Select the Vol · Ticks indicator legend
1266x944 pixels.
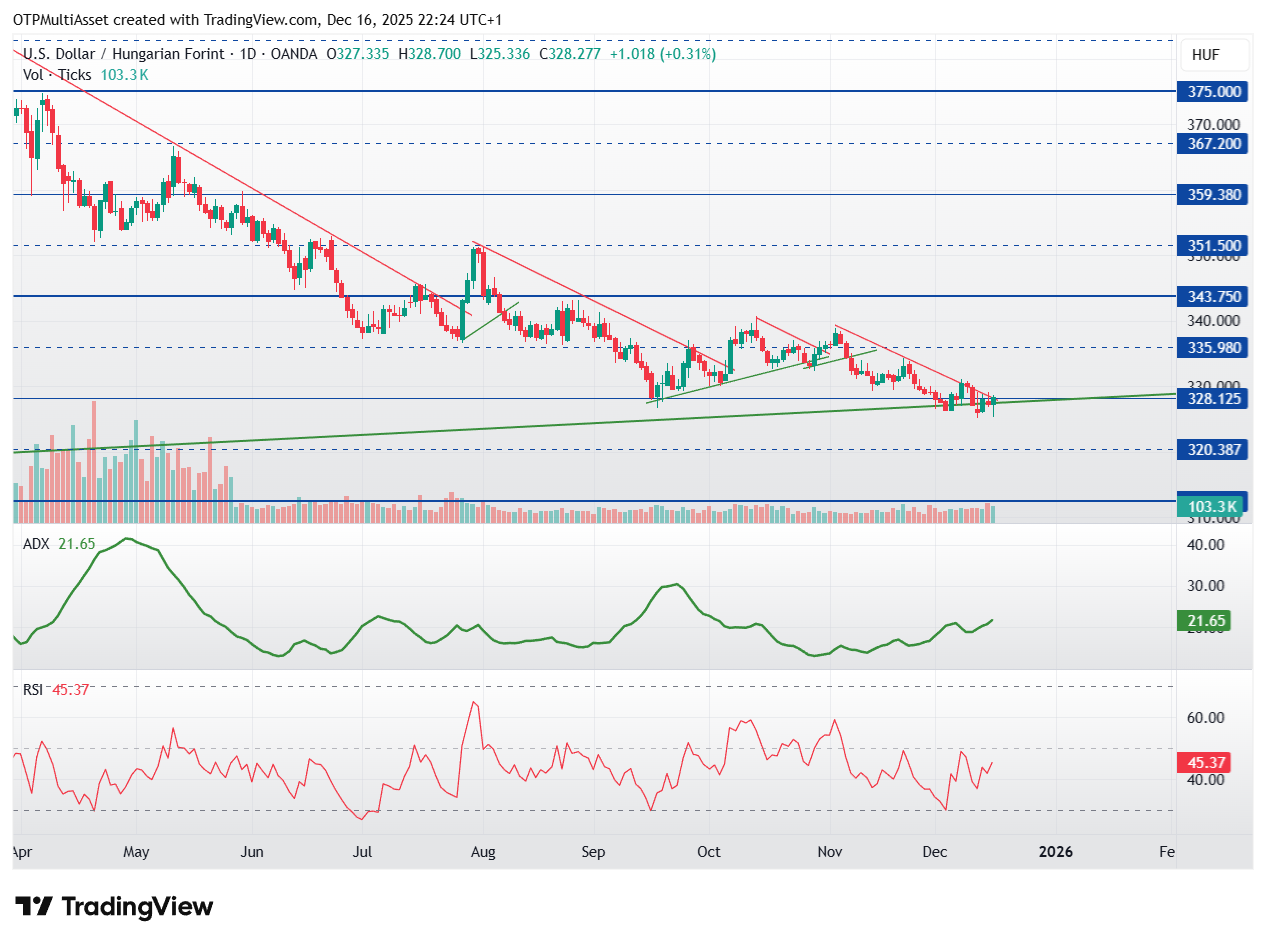click(x=58, y=75)
